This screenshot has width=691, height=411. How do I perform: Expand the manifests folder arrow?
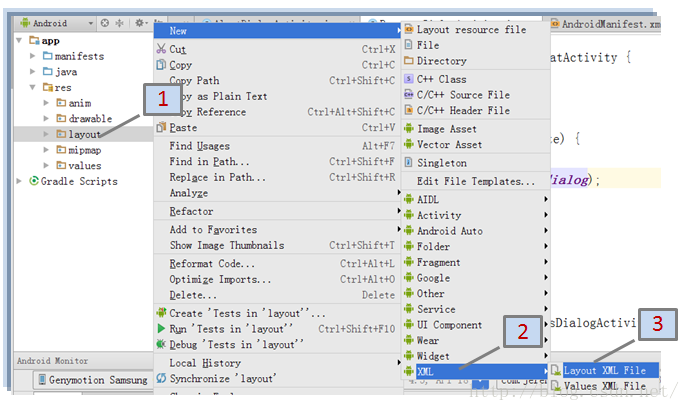[x=33, y=56]
